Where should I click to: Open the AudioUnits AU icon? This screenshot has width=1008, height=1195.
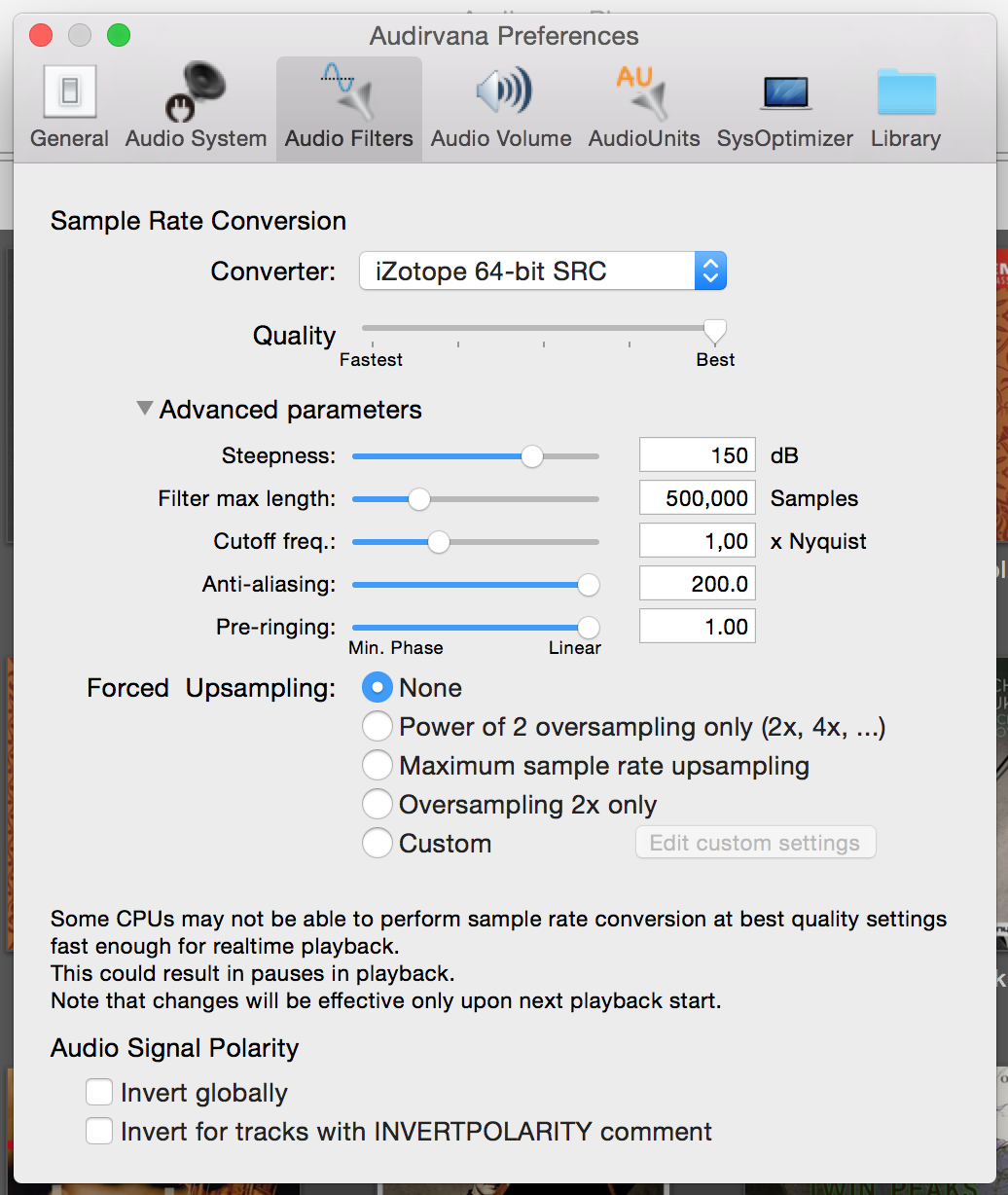point(643,91)
